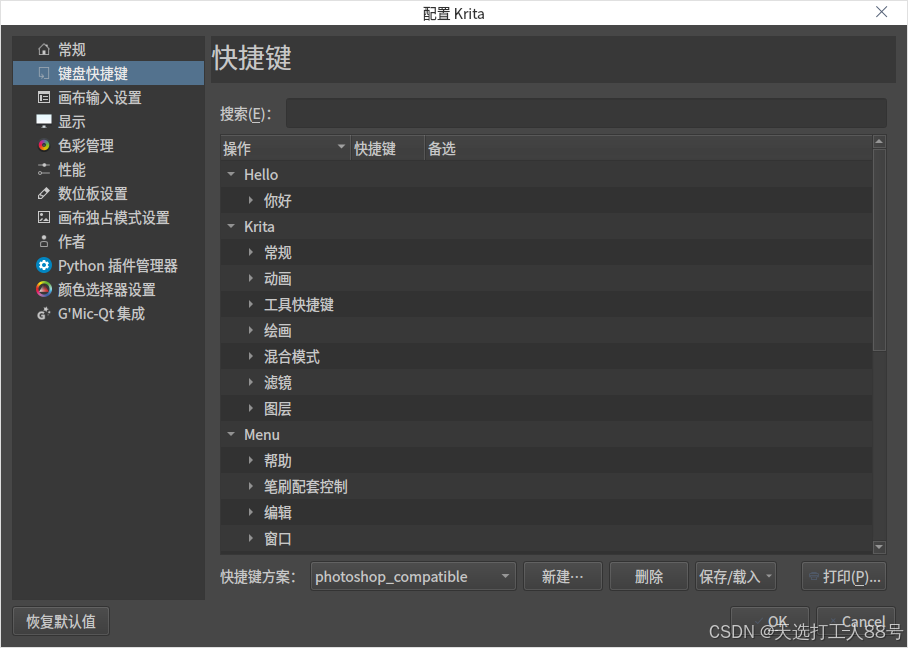Open the 数位板设置 page
The width and height of the screenshot is (908, 648).
[108, 193]
